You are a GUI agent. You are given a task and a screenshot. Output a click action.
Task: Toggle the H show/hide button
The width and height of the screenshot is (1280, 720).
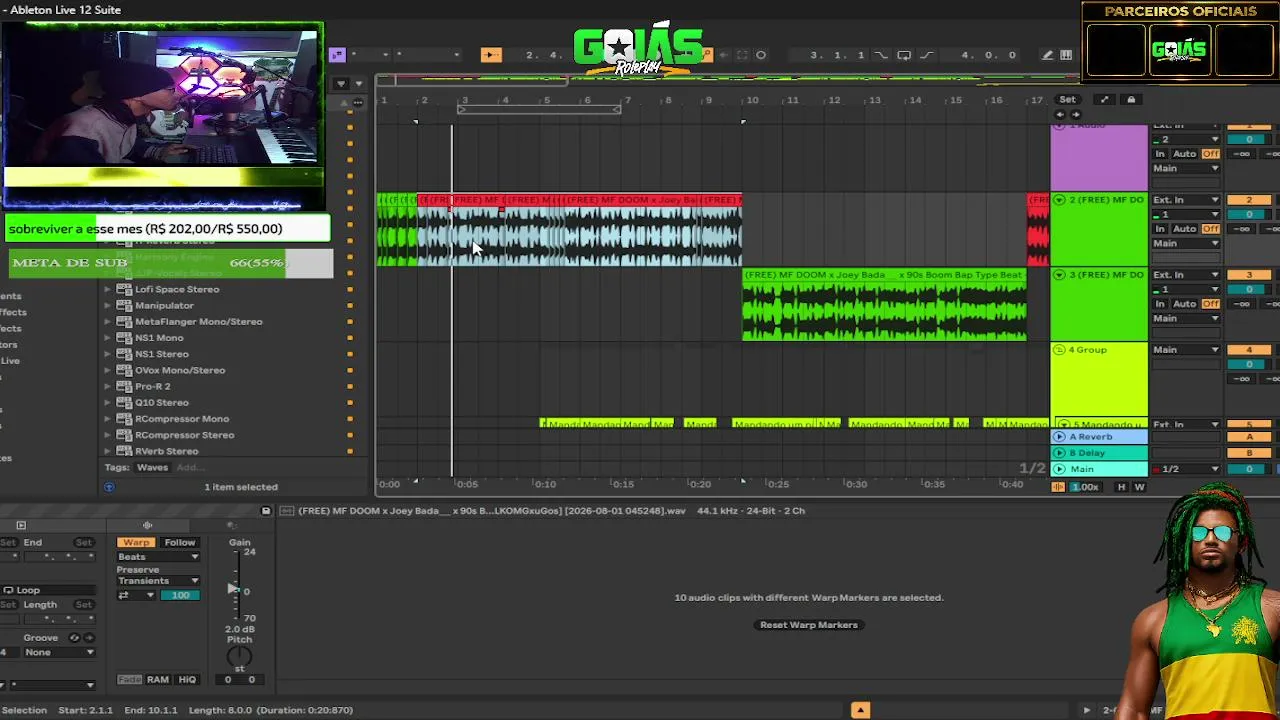pos(1121,487)
